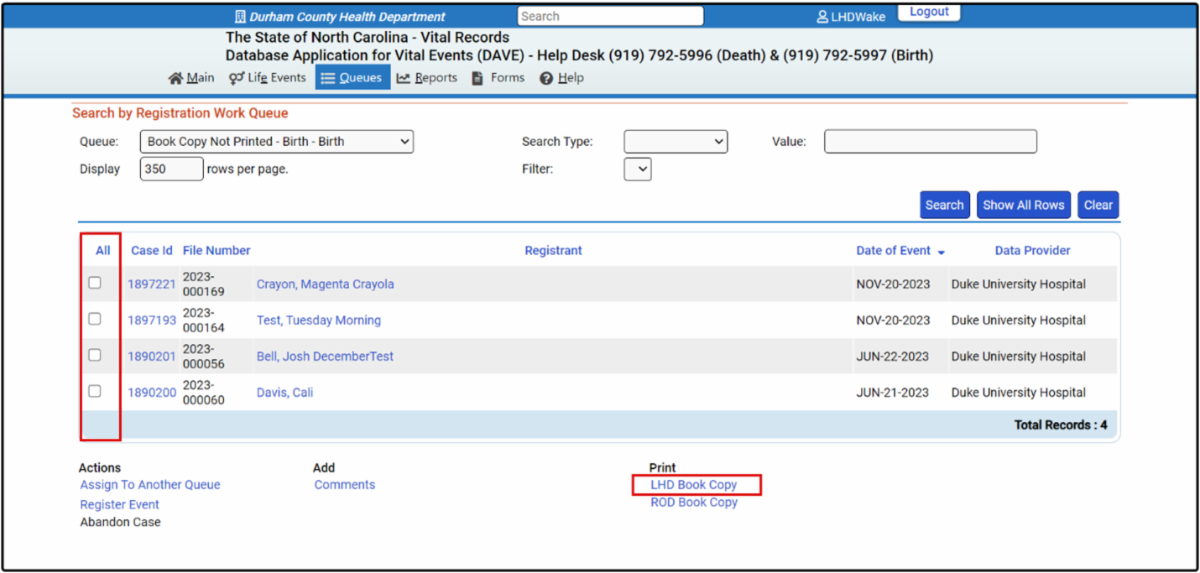
Task: Sort by the Registrant column header
Action: pos(553,251)
